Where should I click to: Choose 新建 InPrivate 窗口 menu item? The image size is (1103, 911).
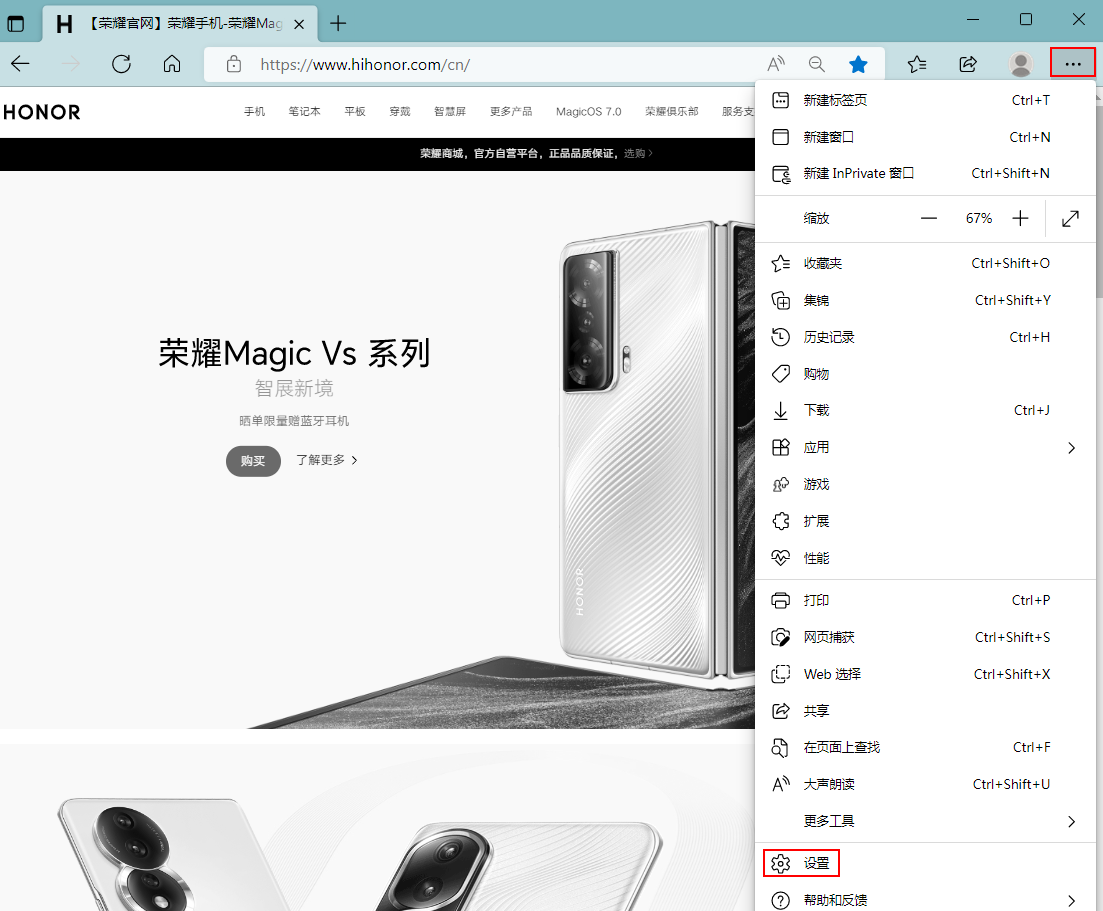[x=858, y=173]
